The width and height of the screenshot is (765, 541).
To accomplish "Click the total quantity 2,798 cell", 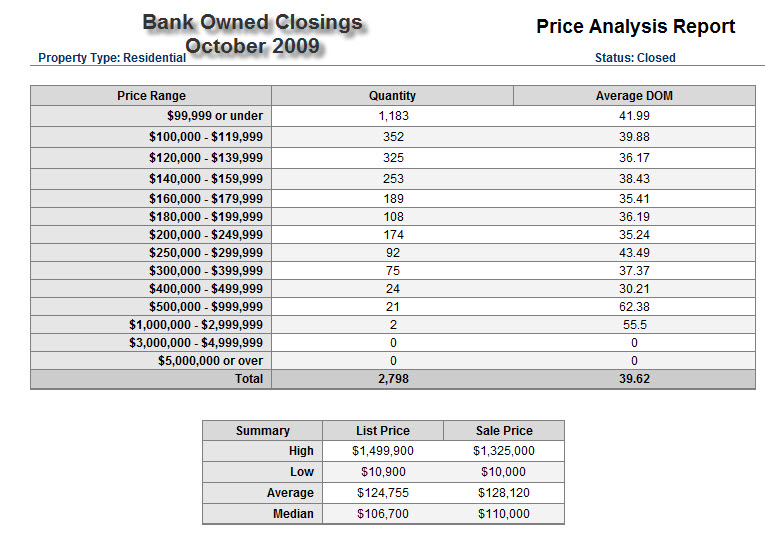I will click(x=392, y=379).
